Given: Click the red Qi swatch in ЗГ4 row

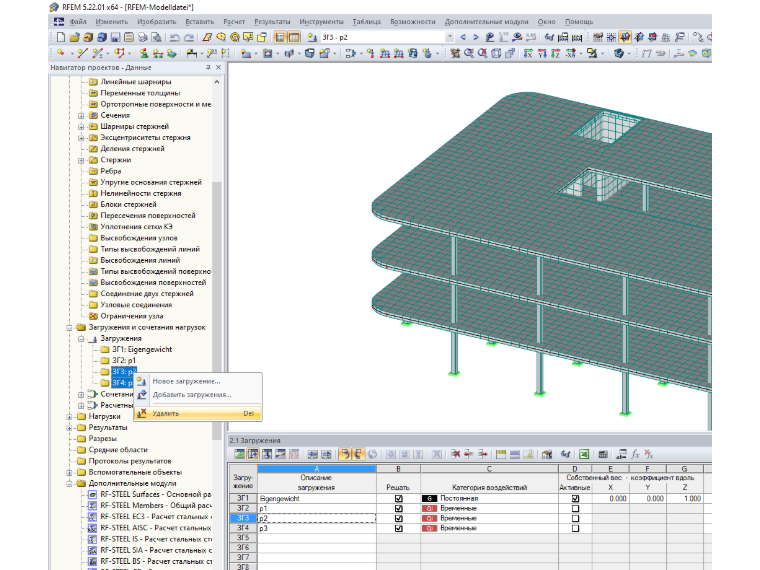Looking at the screenshot, I should pos(429,528).
